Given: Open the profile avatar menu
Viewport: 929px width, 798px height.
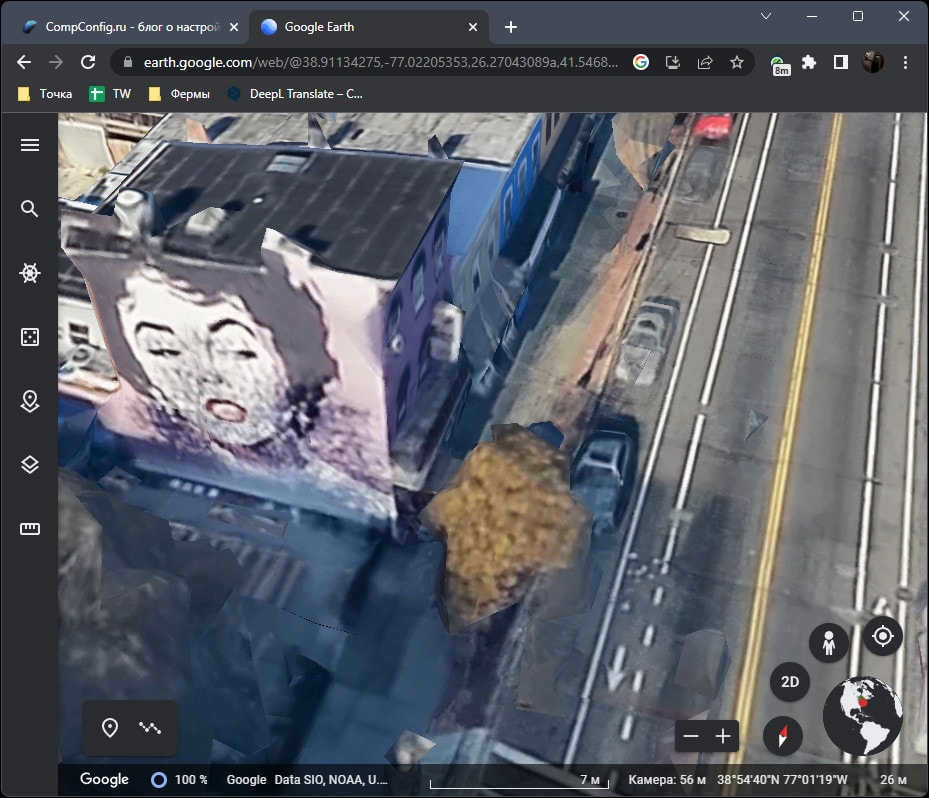Looking at the screenshot, I should pyautogui.click(x=873, y=62).
